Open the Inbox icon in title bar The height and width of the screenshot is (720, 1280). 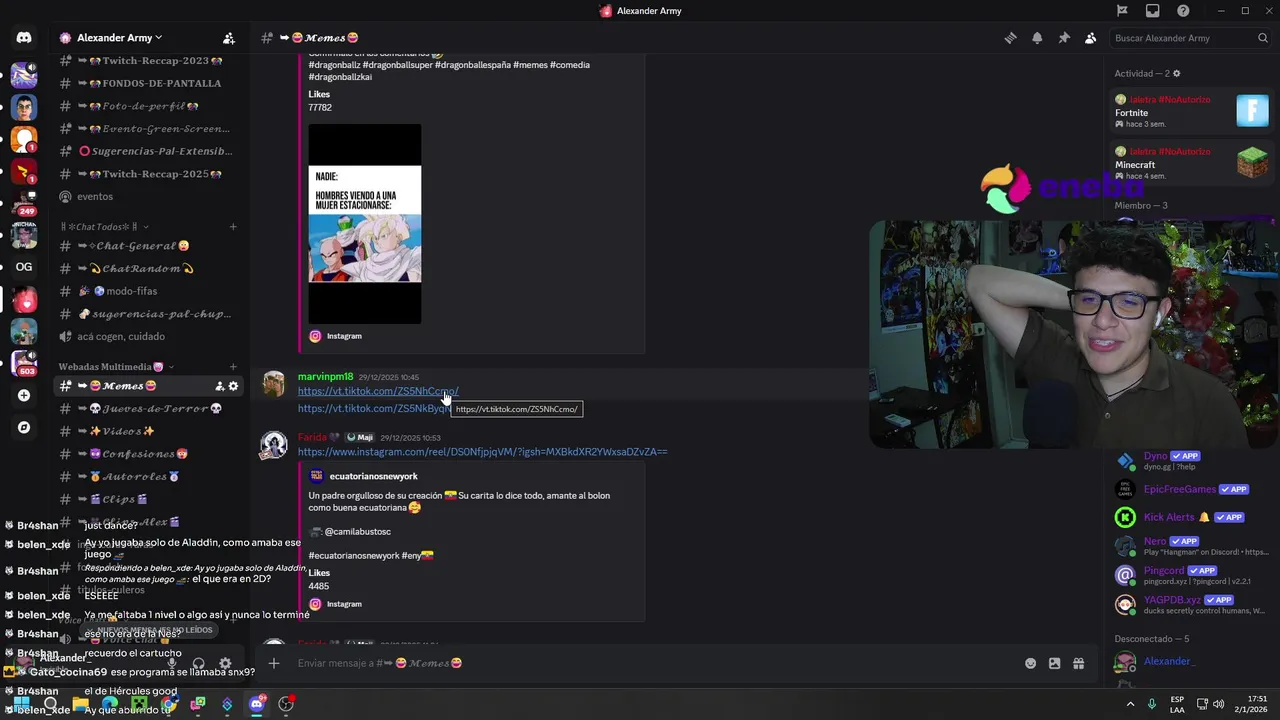[1153, 11]
